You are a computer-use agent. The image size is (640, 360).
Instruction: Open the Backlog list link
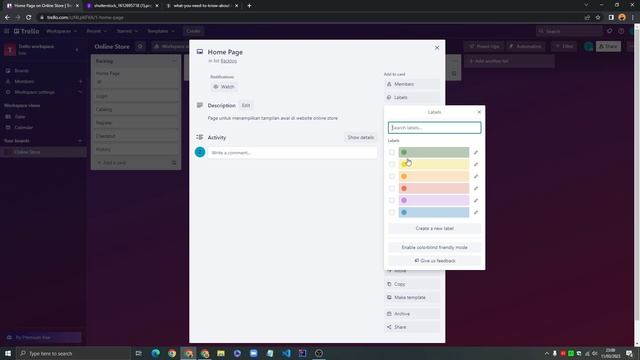pos(229,61)
